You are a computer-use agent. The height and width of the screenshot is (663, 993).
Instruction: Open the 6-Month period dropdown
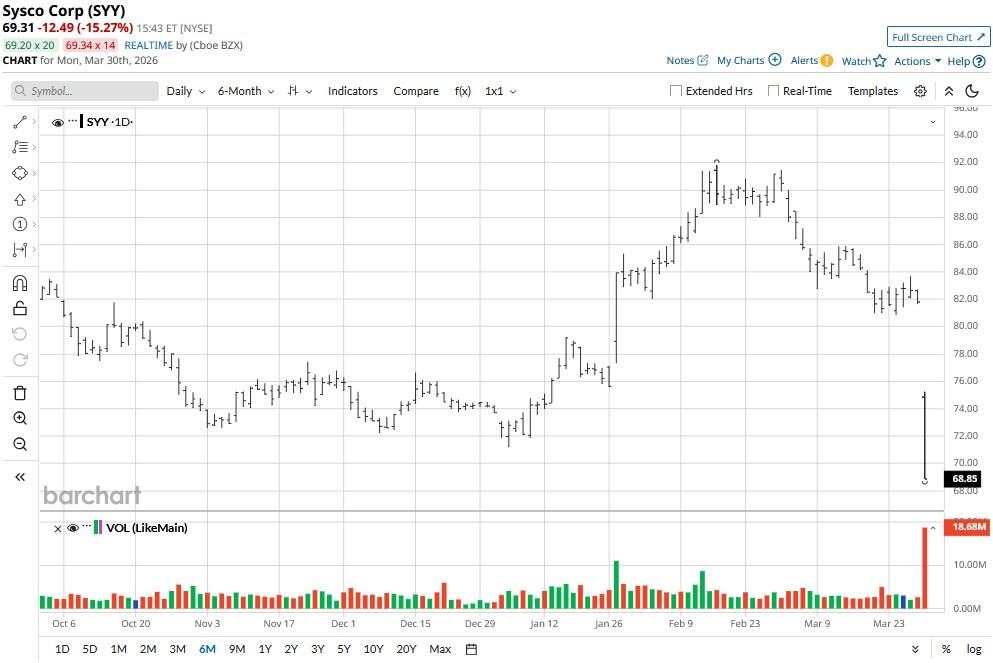click(246, 91)
